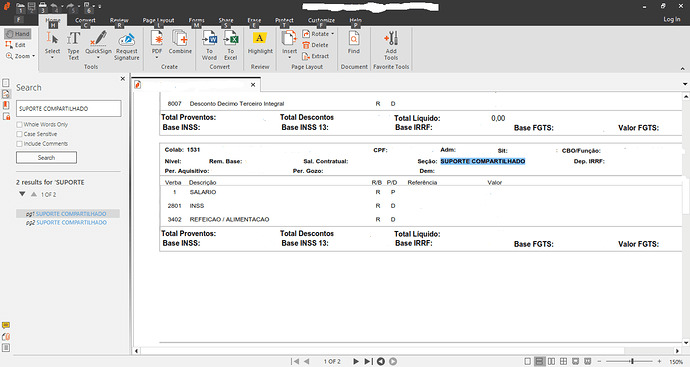690x367 pixels.
Task: Choose the Edit tool in the ribbon
Action: pyautogui.click(x=15, y=45)
